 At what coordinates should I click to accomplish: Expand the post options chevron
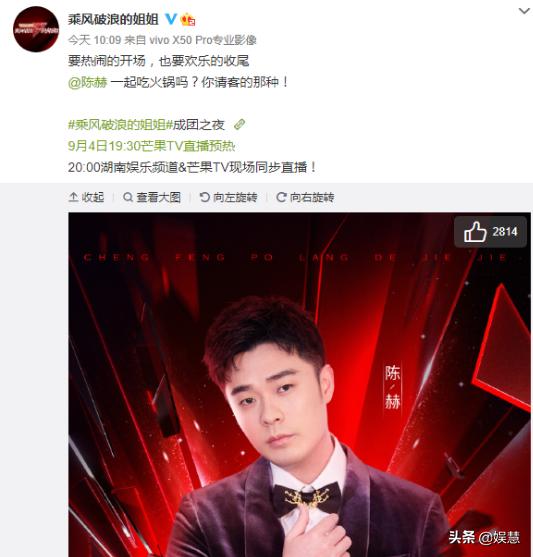click(x=524, y=11)
